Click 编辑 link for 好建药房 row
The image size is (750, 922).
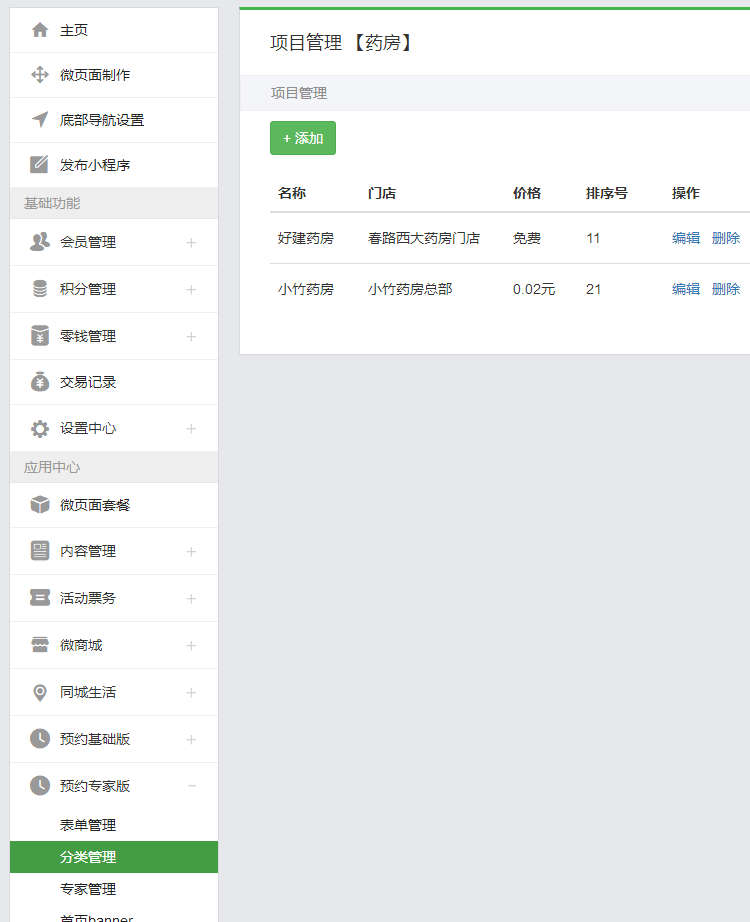[686, 238]
